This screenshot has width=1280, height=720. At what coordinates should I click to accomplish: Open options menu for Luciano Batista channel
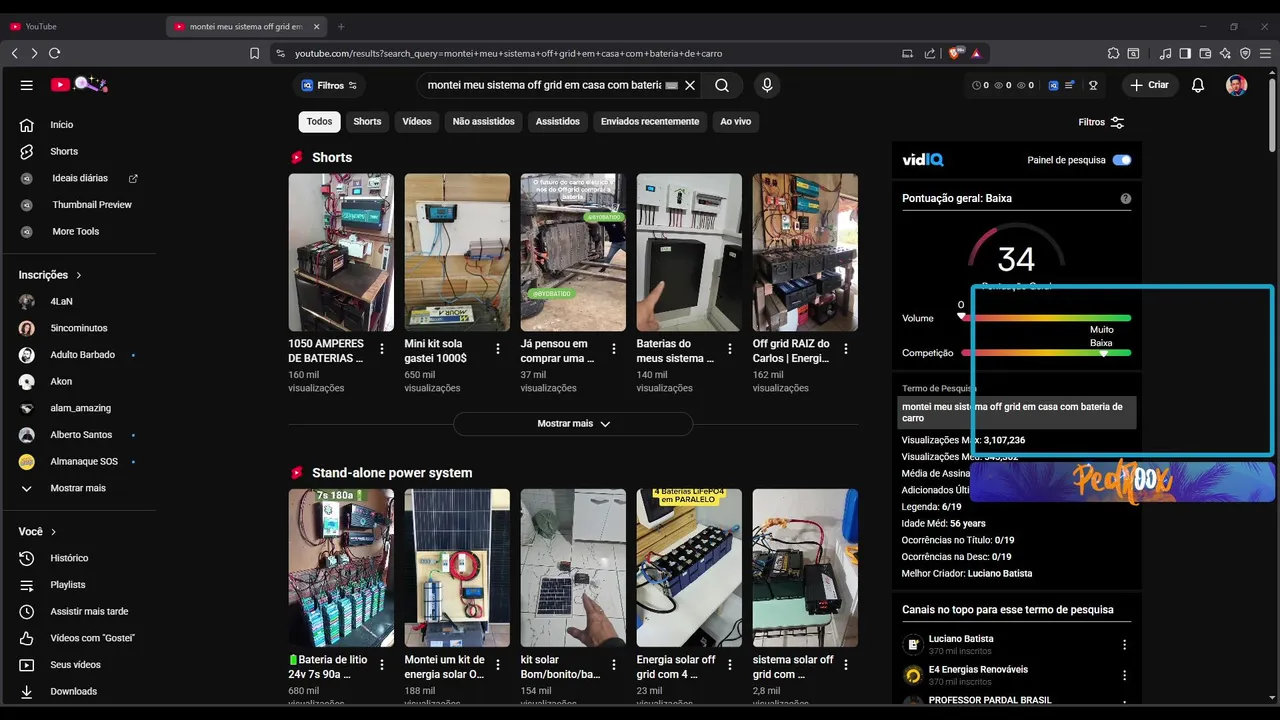click(x=1124, y=645)
